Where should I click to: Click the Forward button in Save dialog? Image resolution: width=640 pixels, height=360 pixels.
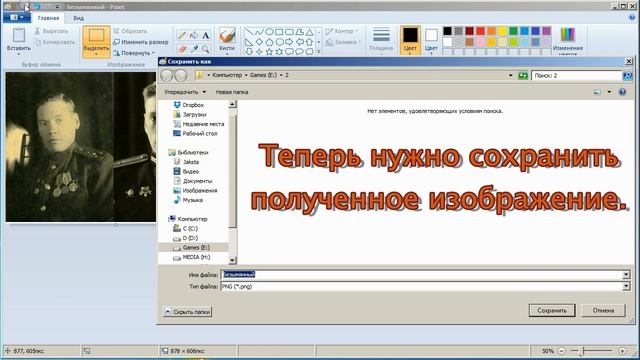point(180,76)
